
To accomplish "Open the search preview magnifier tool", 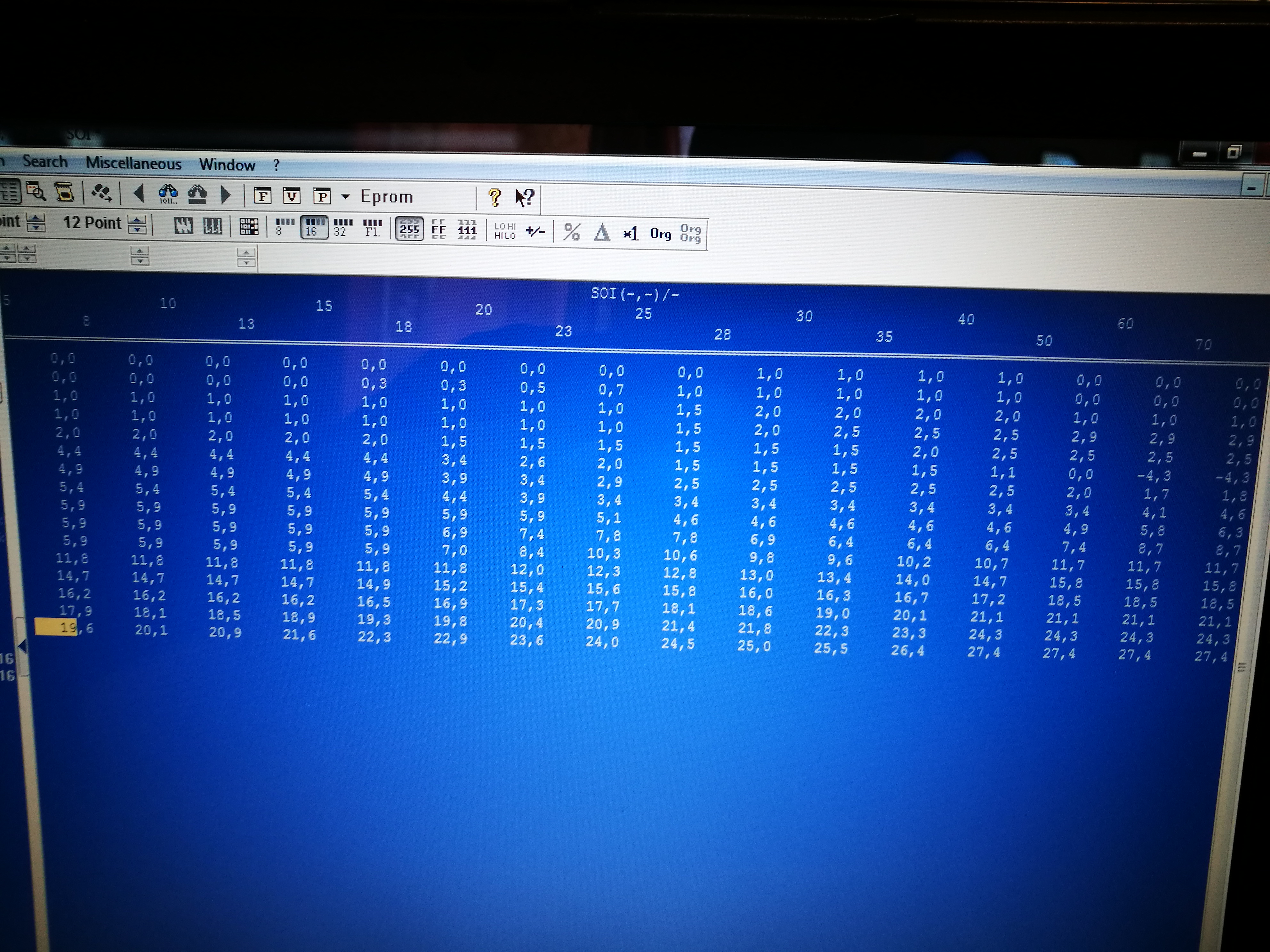I will point(36,192).
